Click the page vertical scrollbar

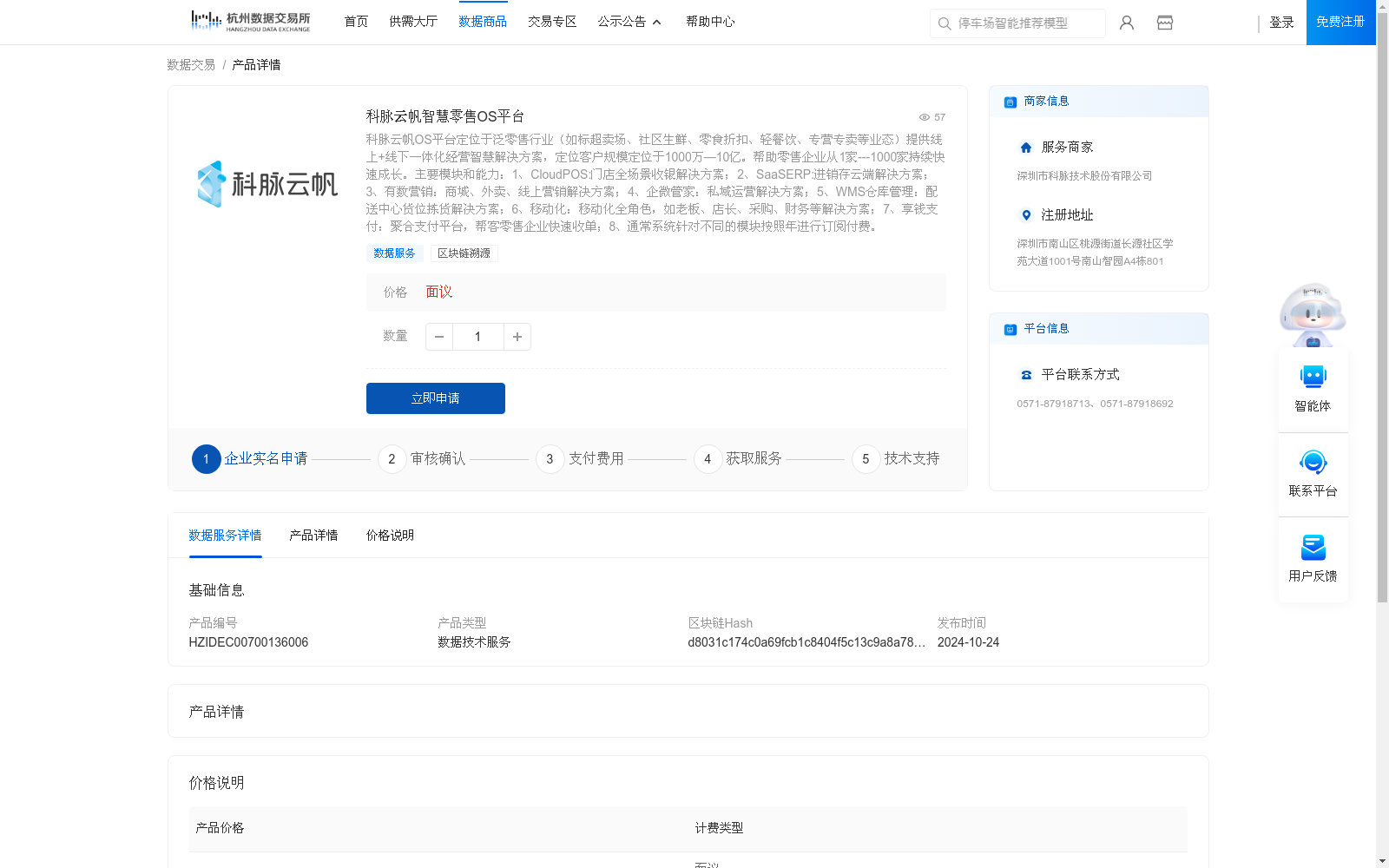click(x=1382, y=308)
